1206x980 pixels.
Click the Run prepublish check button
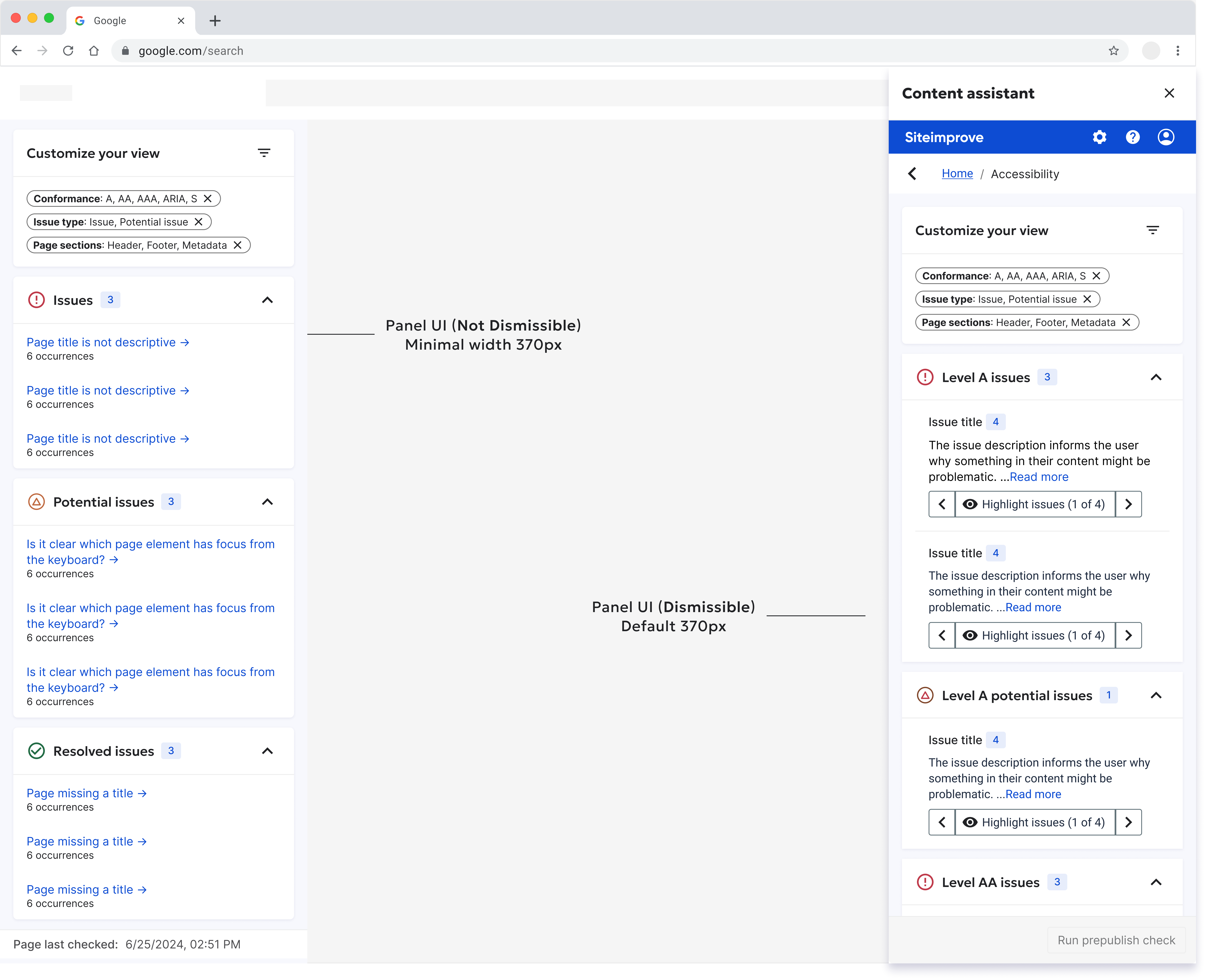[1116, 940]
